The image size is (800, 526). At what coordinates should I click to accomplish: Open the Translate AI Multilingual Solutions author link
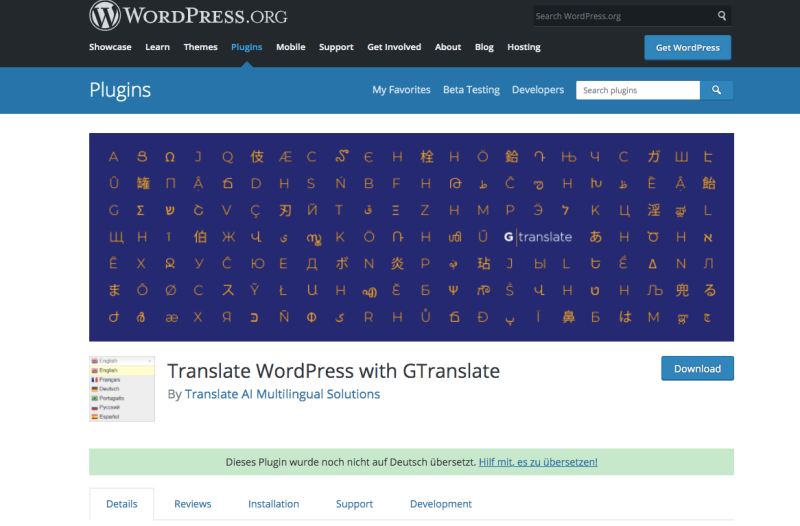pos(282,394)
